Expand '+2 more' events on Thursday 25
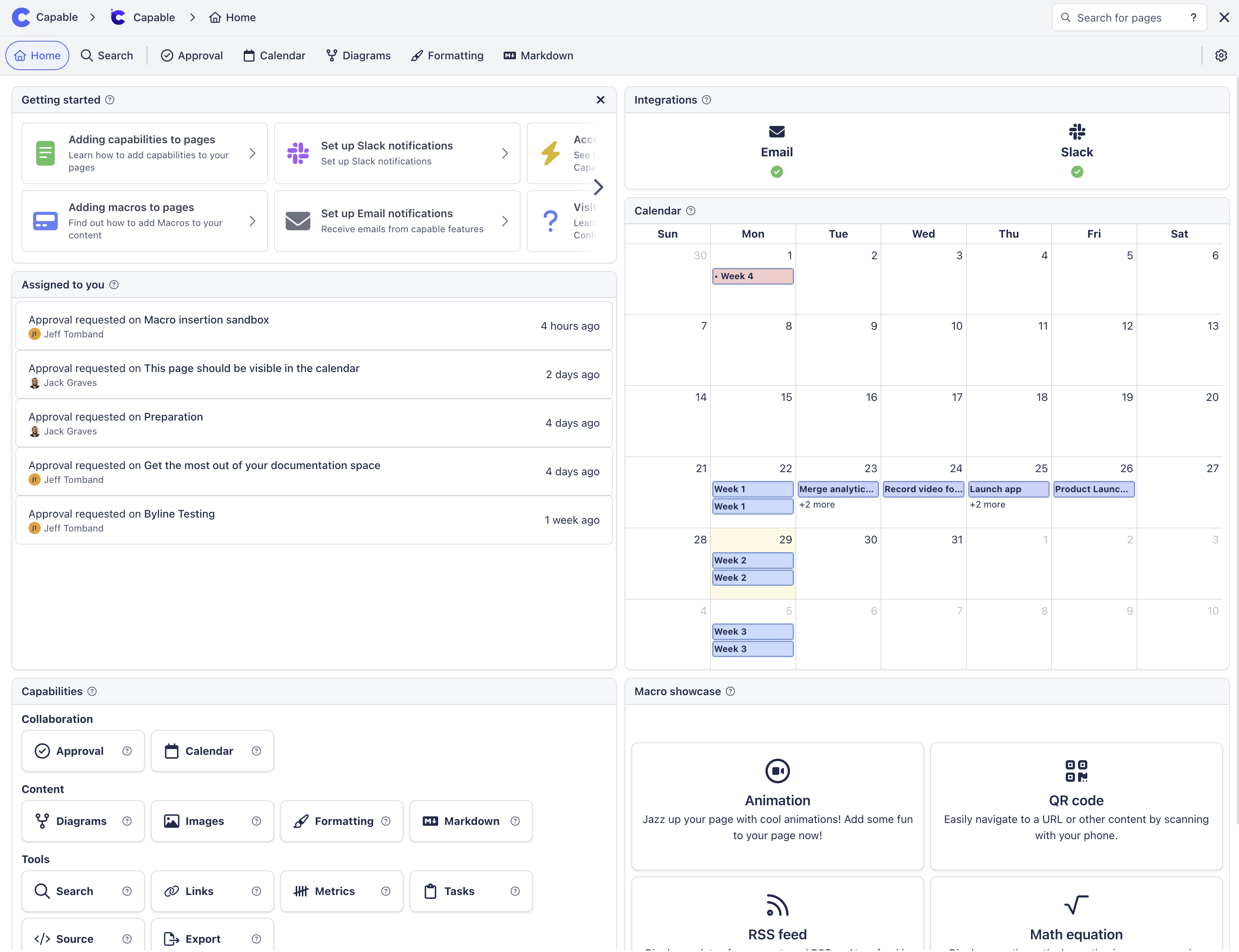 pyautogui.click(x=988, y=504)
